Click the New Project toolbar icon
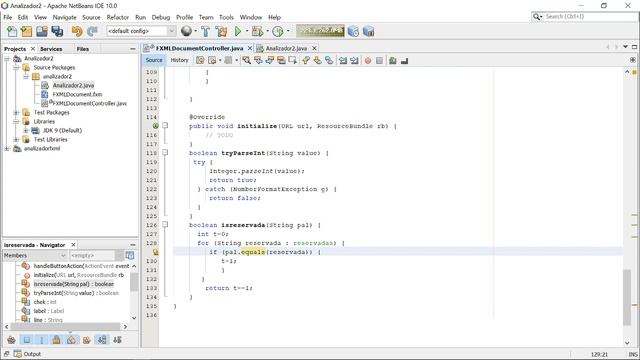 click(x=27, y=31)
